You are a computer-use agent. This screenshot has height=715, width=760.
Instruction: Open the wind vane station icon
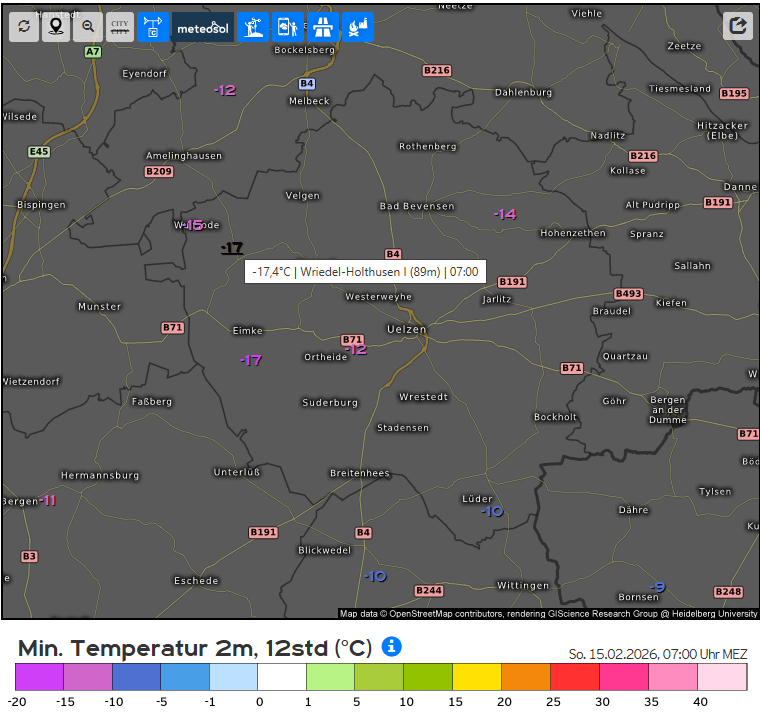point(153,27)
